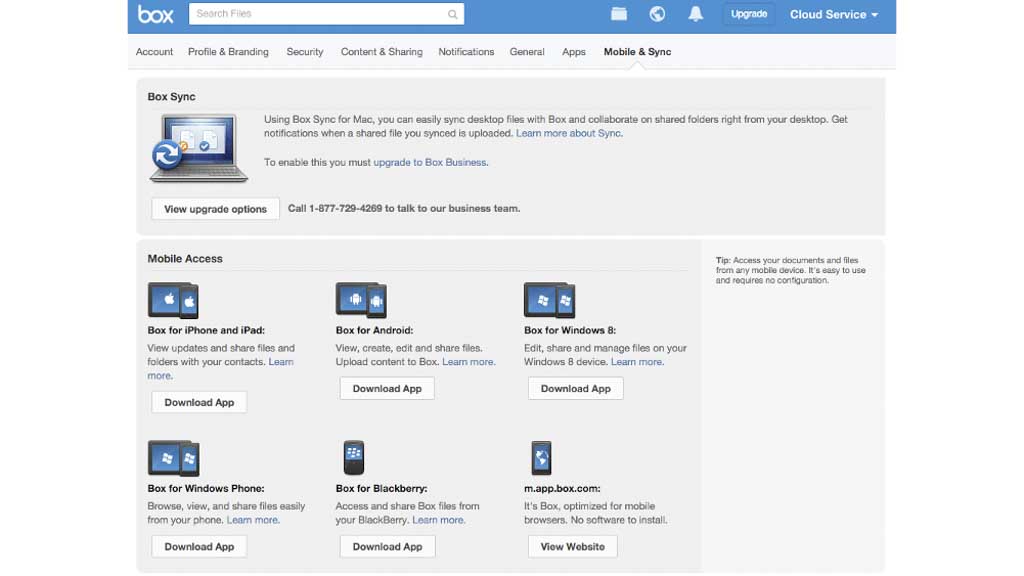
Task: Open the Content & Sharing tab
Action: (x=381, y=52)
